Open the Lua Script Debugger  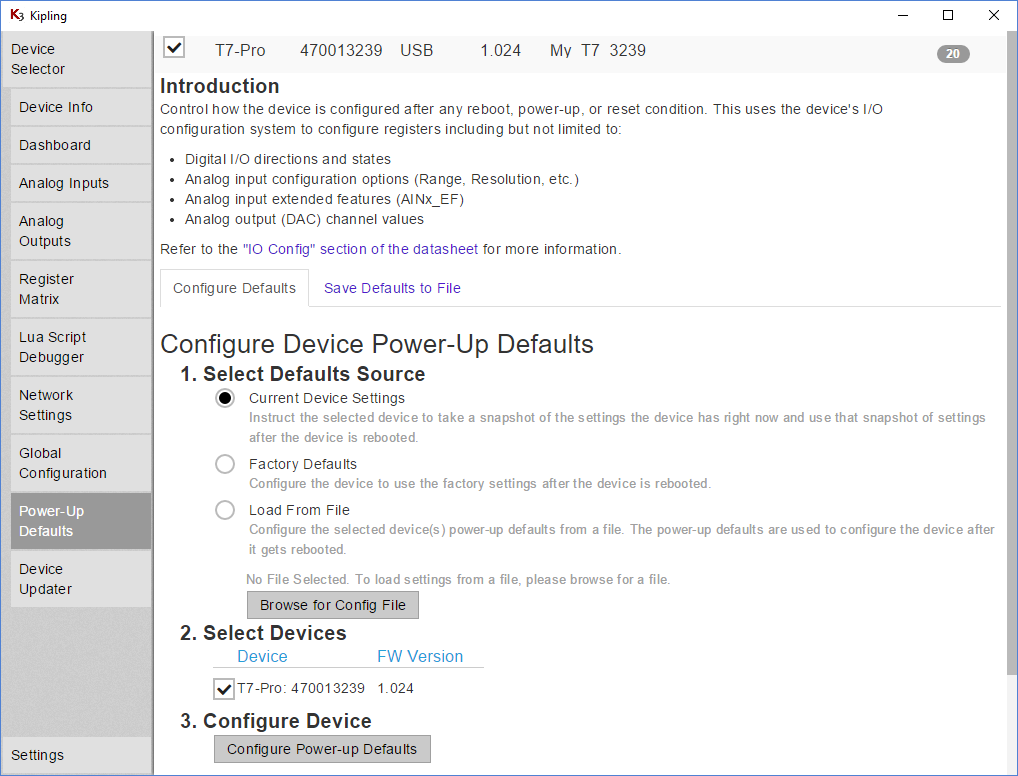(52, 347)
